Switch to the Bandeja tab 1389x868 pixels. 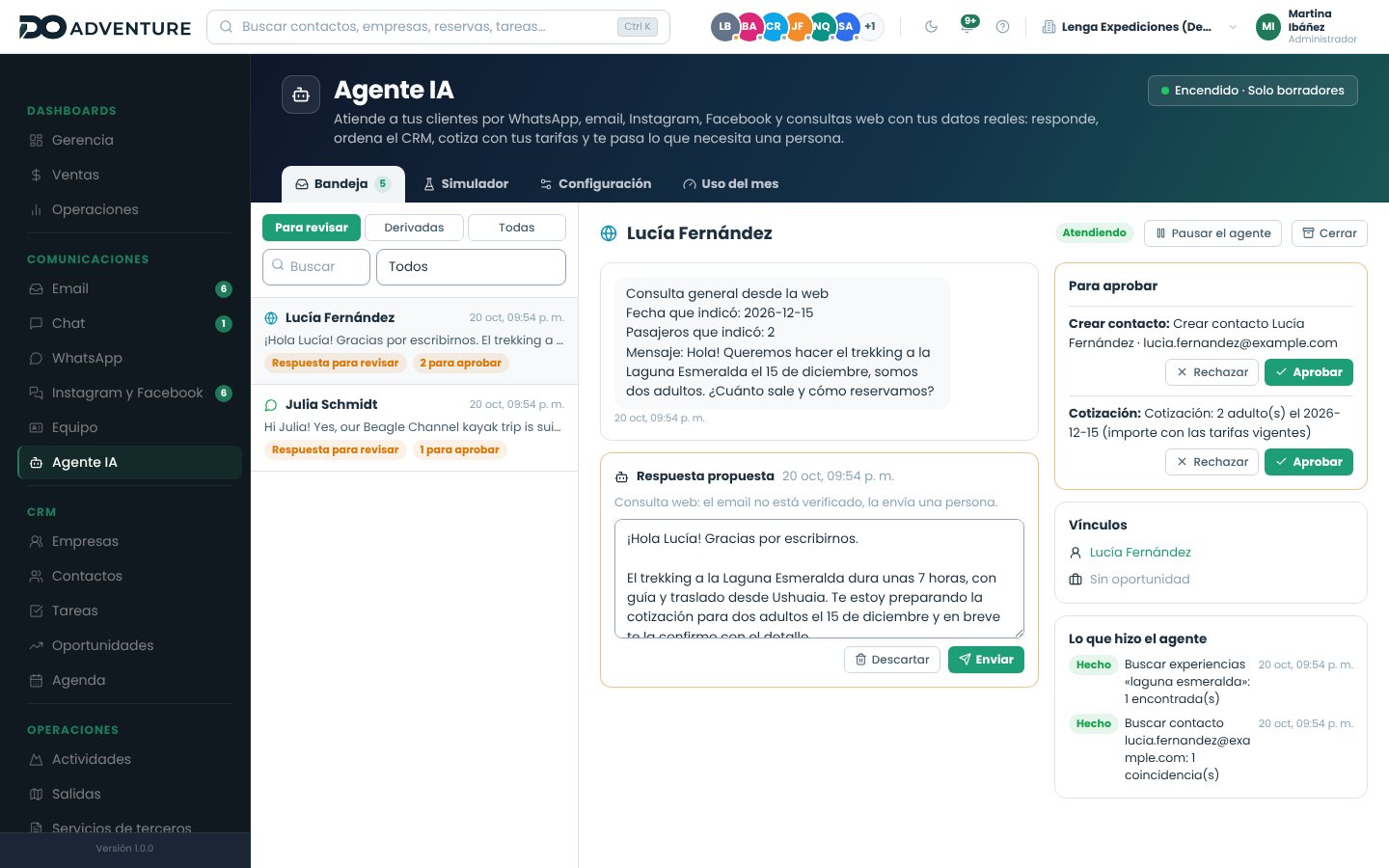click(x=342, y=184)
